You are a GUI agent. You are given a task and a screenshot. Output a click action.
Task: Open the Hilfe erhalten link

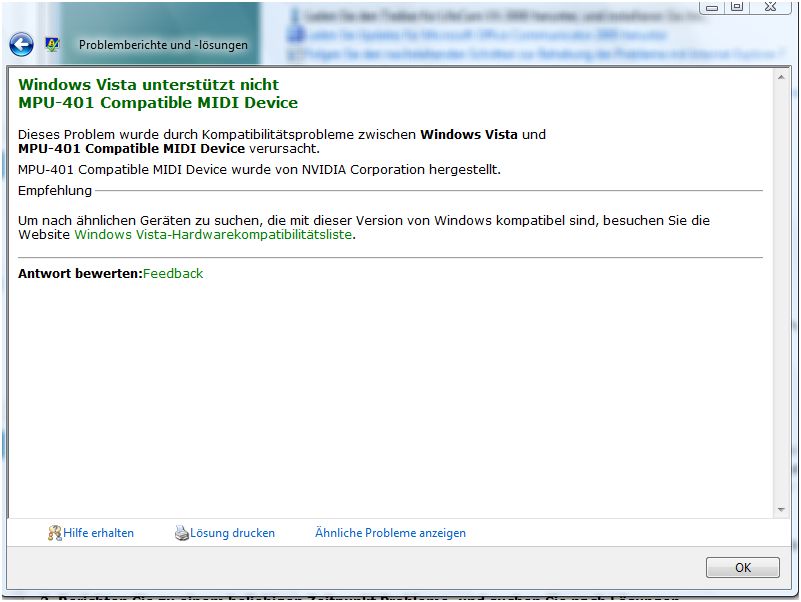click(98, 533)
